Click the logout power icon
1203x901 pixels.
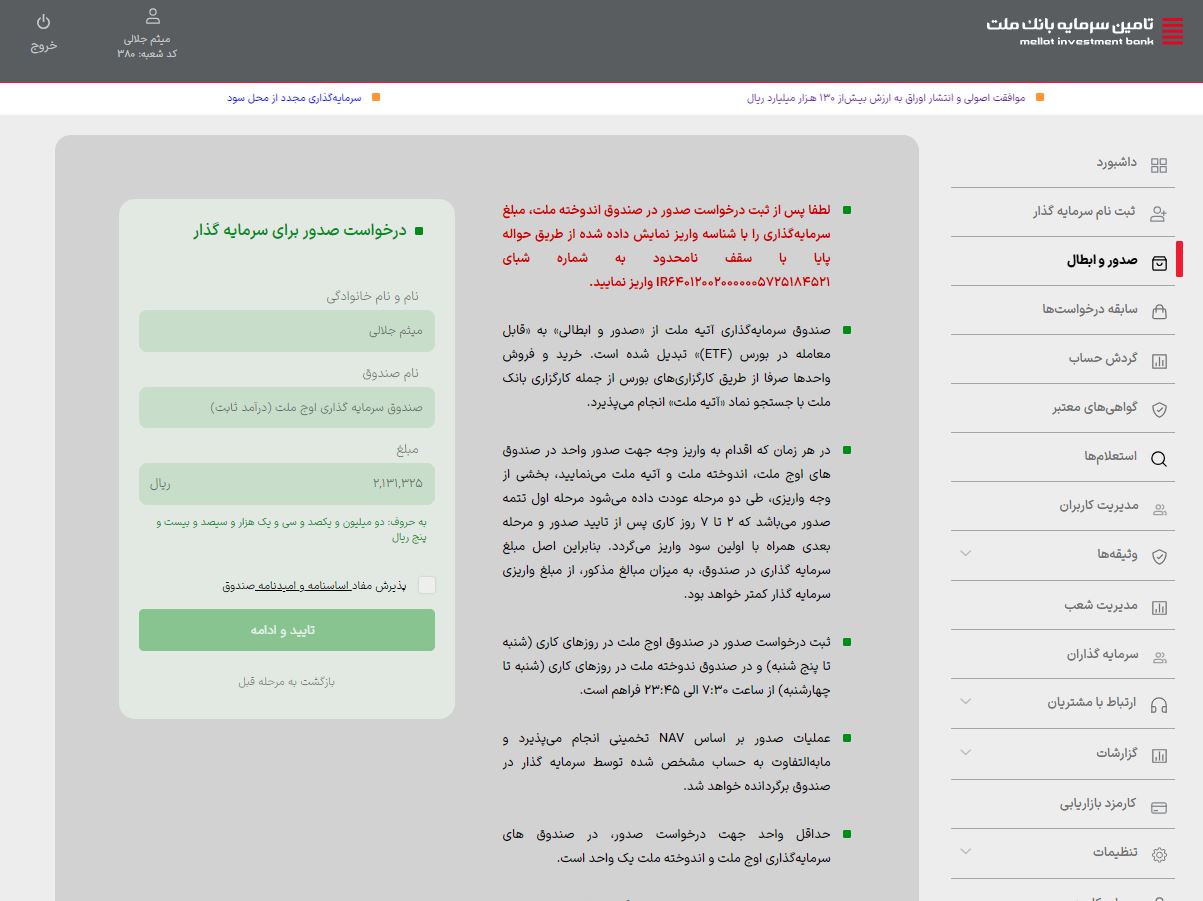click(43, 21)
